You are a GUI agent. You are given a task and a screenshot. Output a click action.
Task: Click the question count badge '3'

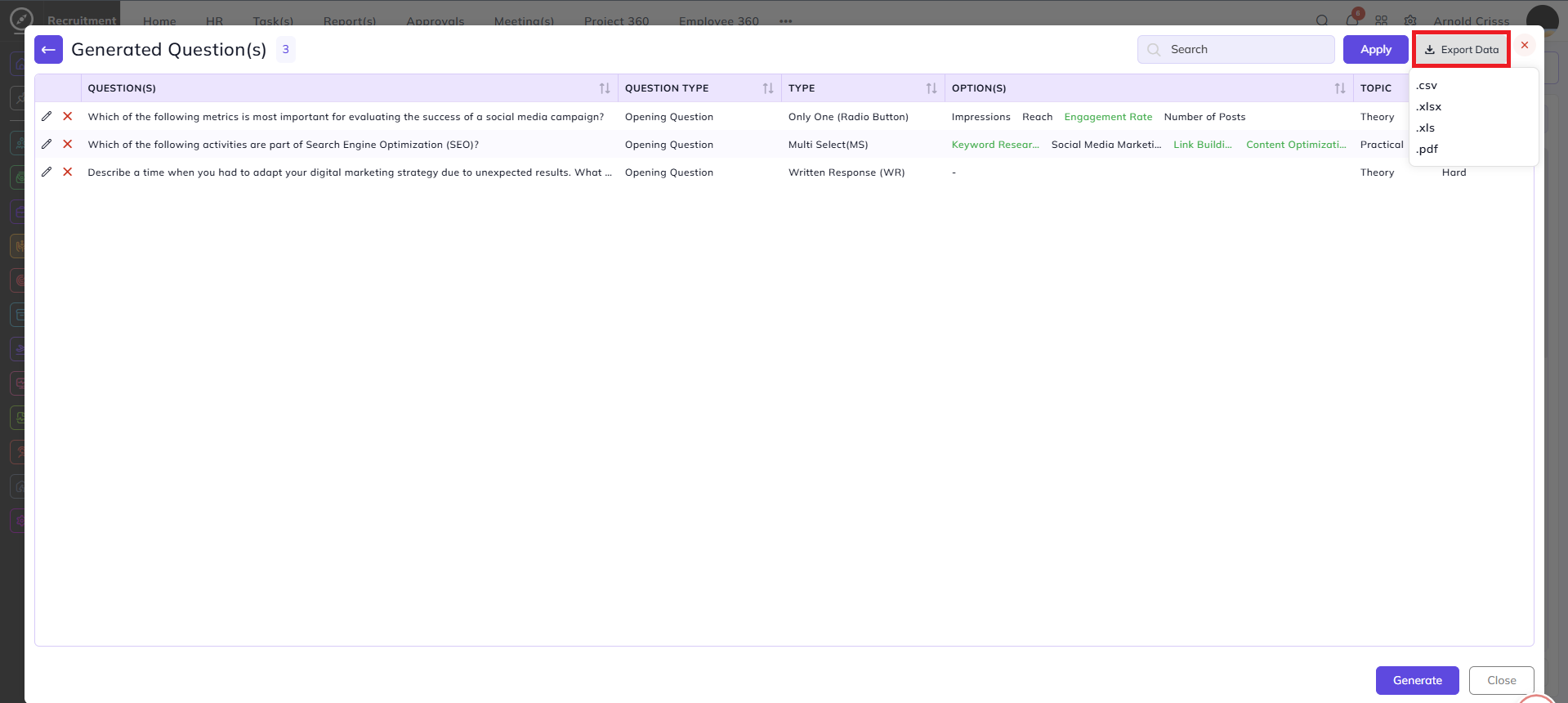click(285, 50)
